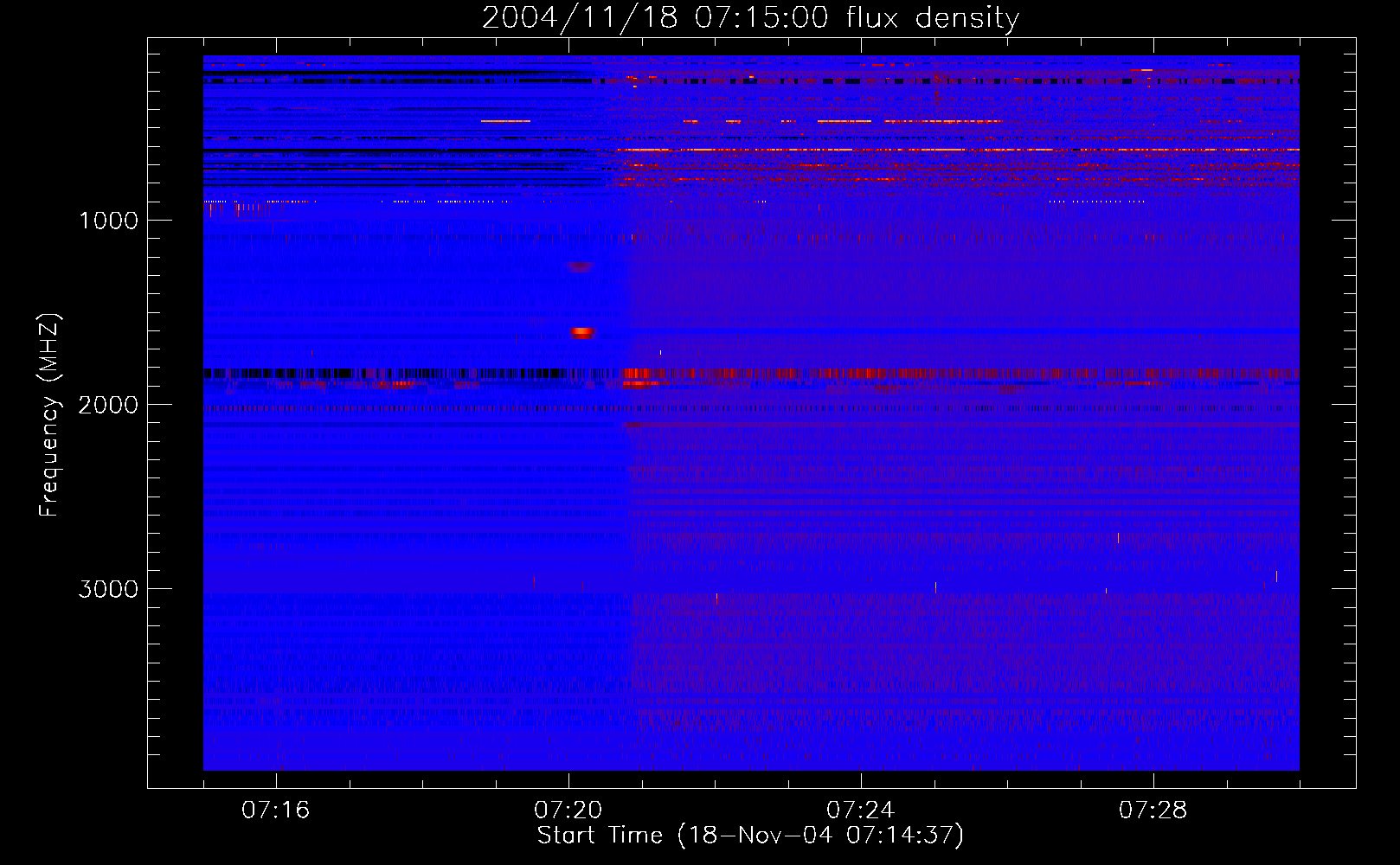
Task: Click the bright red burst near 07:20 below 1500 MHz
Action: [x=581, y=332]
